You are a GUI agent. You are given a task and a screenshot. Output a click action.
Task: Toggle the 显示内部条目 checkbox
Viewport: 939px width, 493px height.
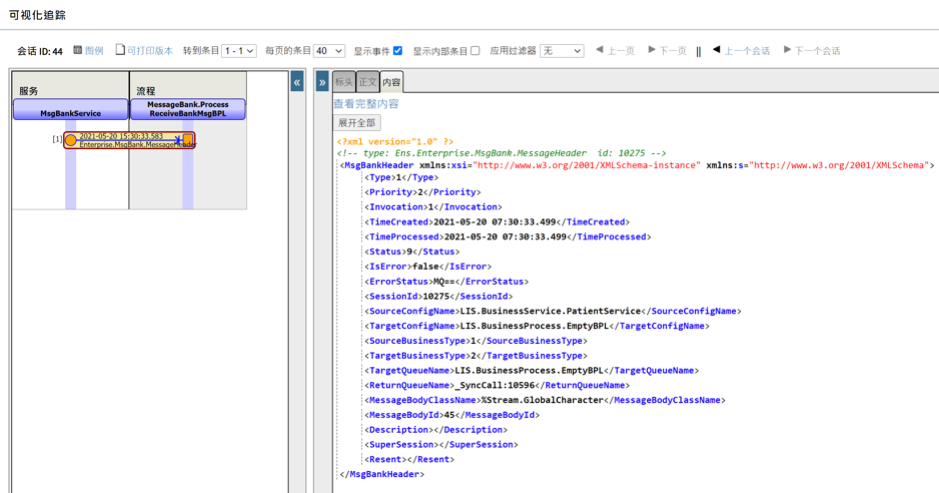click(x=475, y=51)
